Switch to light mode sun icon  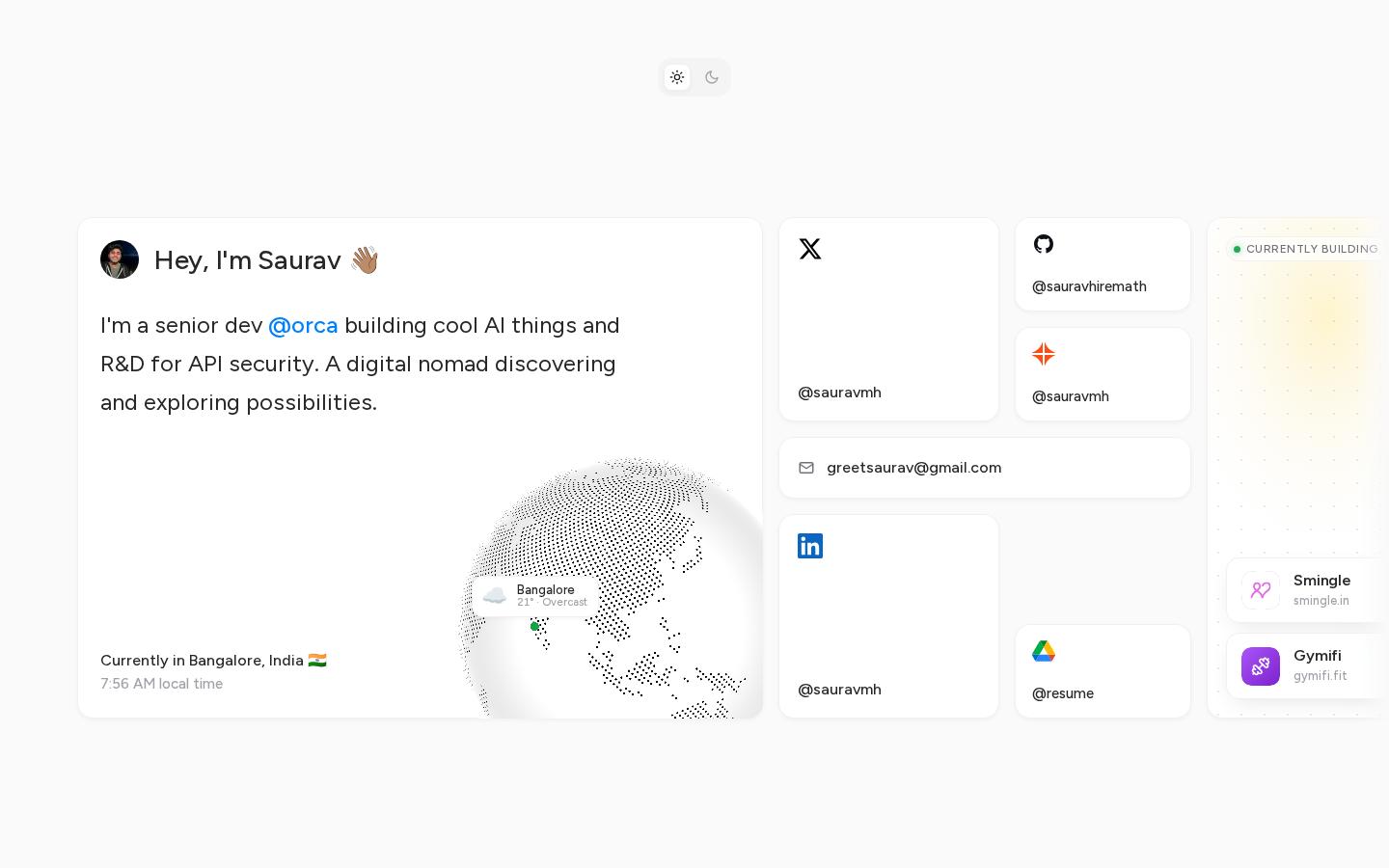[677, 77]
